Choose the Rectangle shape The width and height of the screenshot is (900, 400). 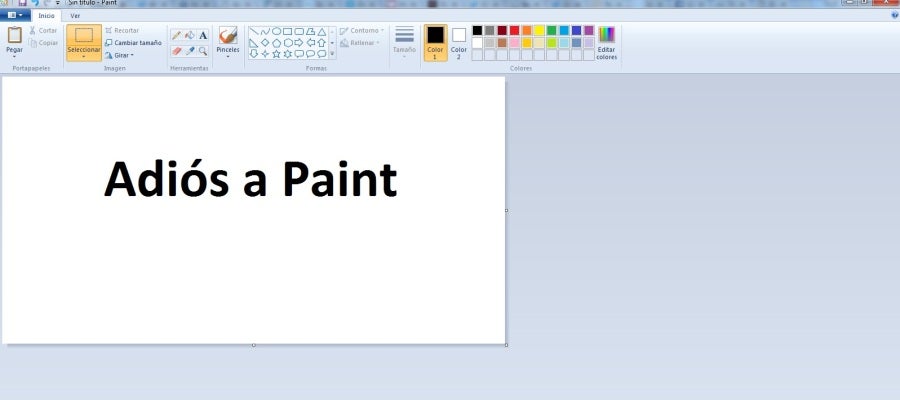pos(288,32)
